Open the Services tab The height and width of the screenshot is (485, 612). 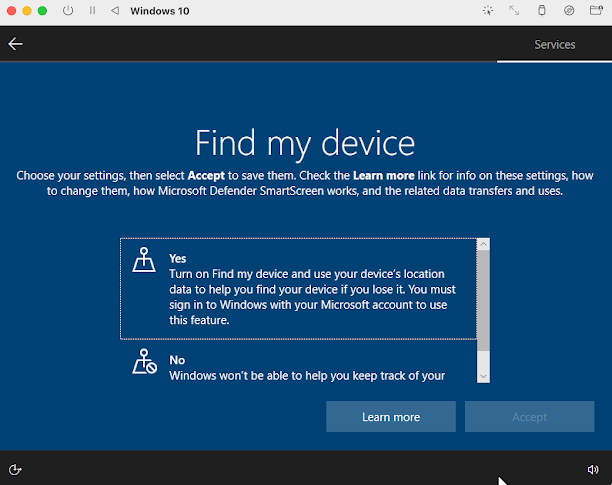(x=554, y=44)
